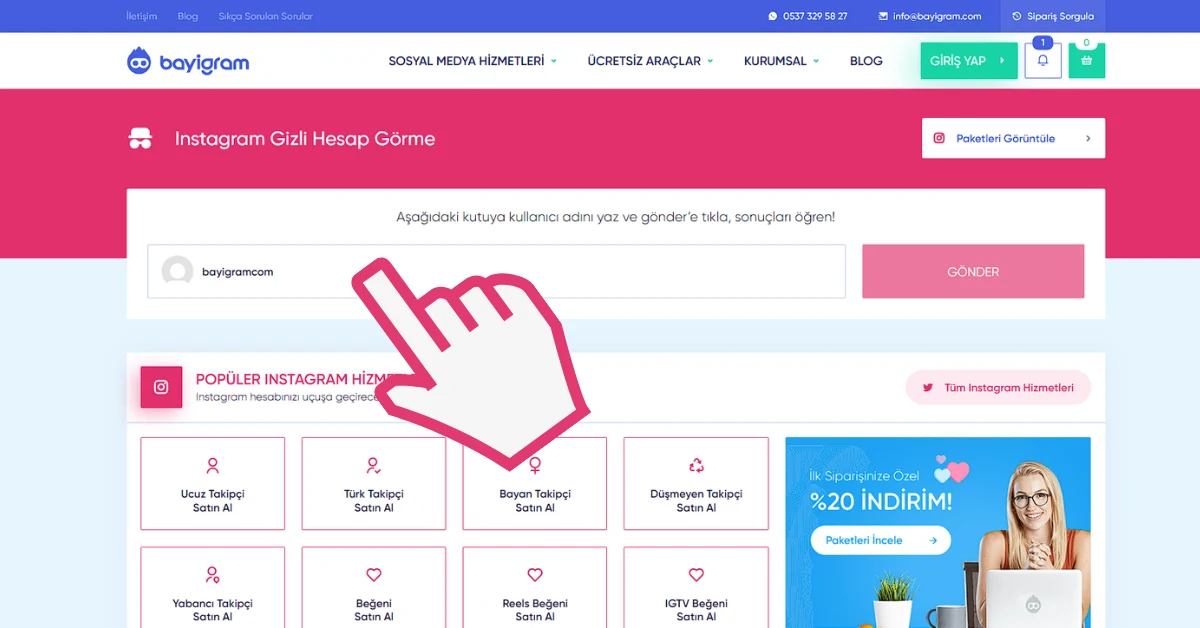
Task: Open the Kurumsal dropdown menu
Action: pyautogui.click(x=781, y=60)
